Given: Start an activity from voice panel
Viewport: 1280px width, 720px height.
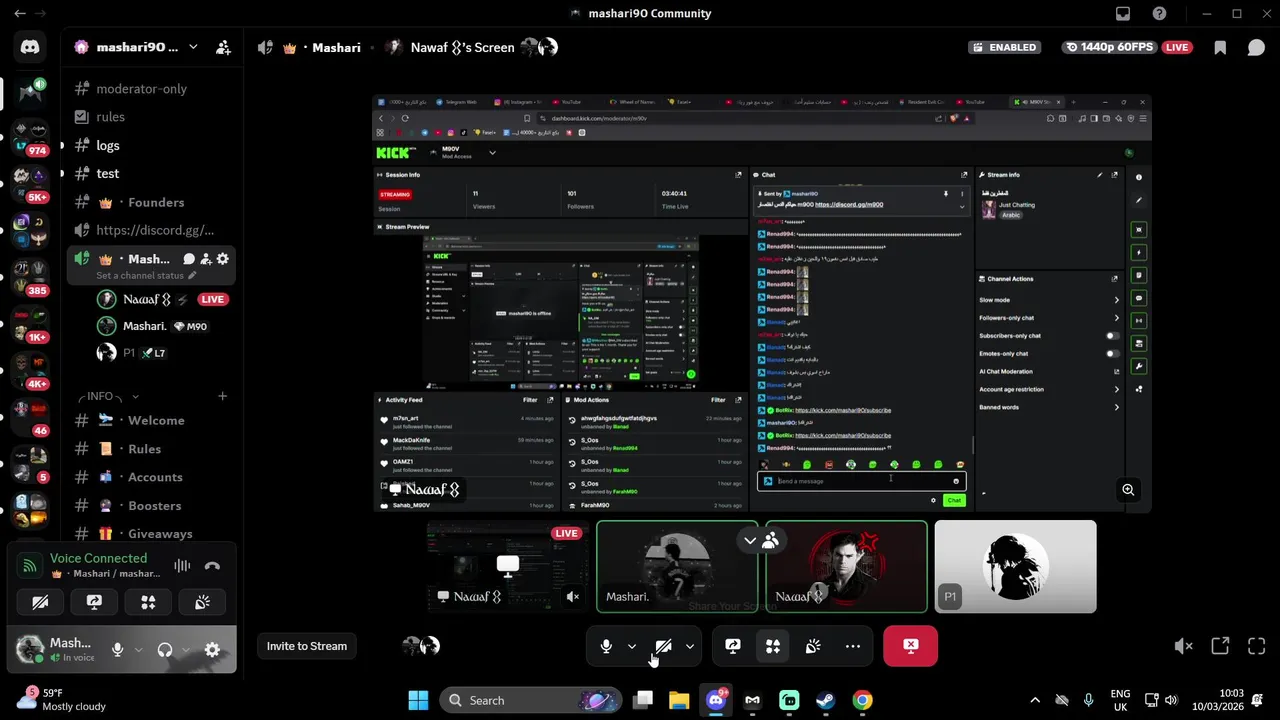Looking at the screenshot, I should 148,602.
